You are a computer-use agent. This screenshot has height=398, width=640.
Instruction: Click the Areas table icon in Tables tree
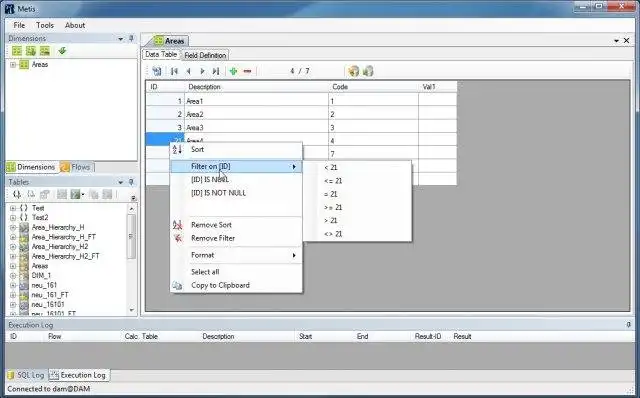[24, 266]
